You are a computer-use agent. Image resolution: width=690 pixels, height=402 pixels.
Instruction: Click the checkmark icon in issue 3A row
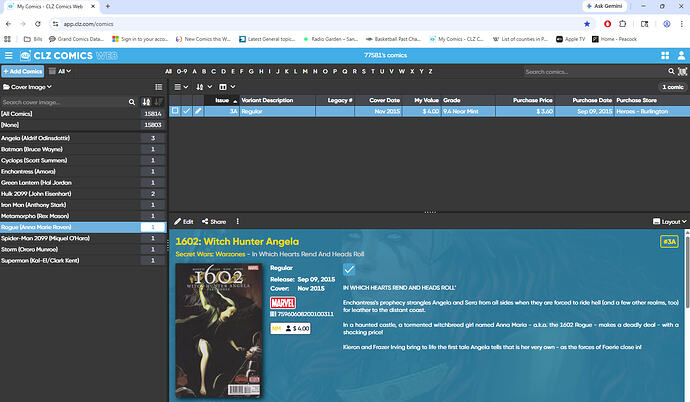187,111
